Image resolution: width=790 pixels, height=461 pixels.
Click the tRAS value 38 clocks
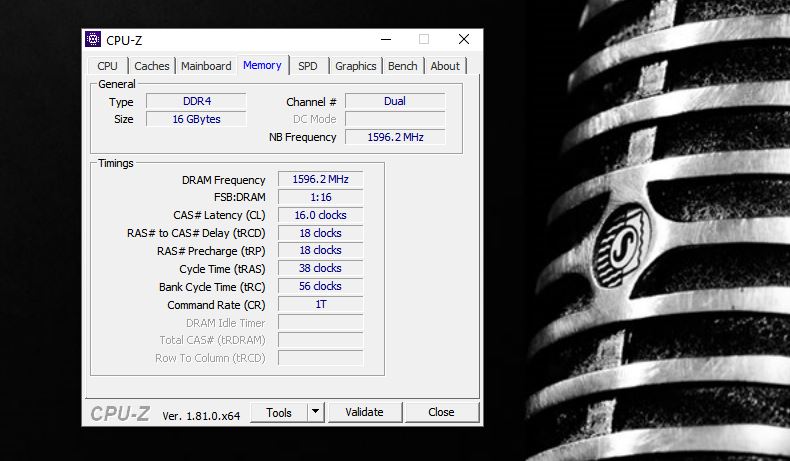coord(320,269)
